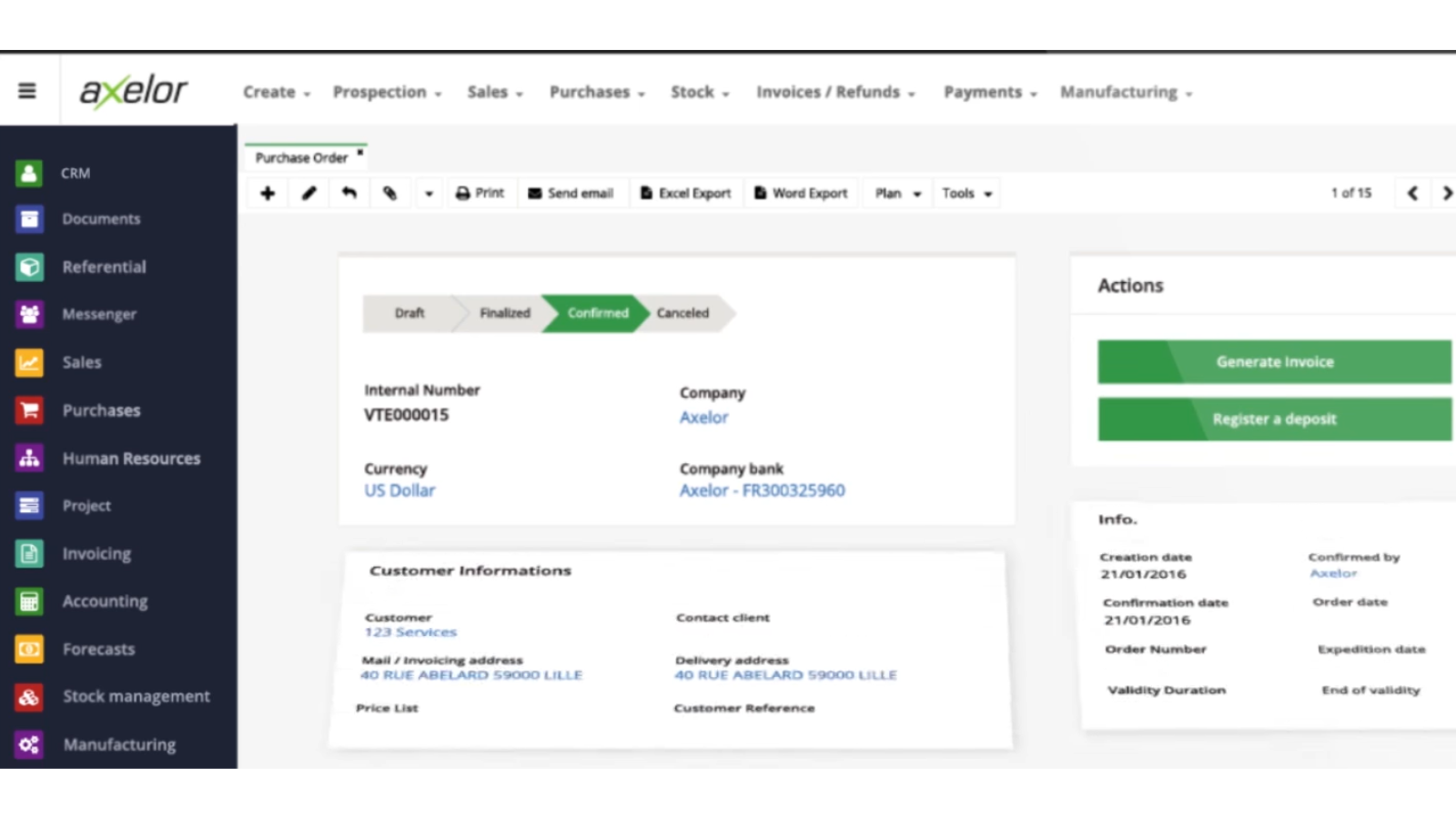
Task: Click the '1 of 15' record counter
Action: tap(1350, 193)
